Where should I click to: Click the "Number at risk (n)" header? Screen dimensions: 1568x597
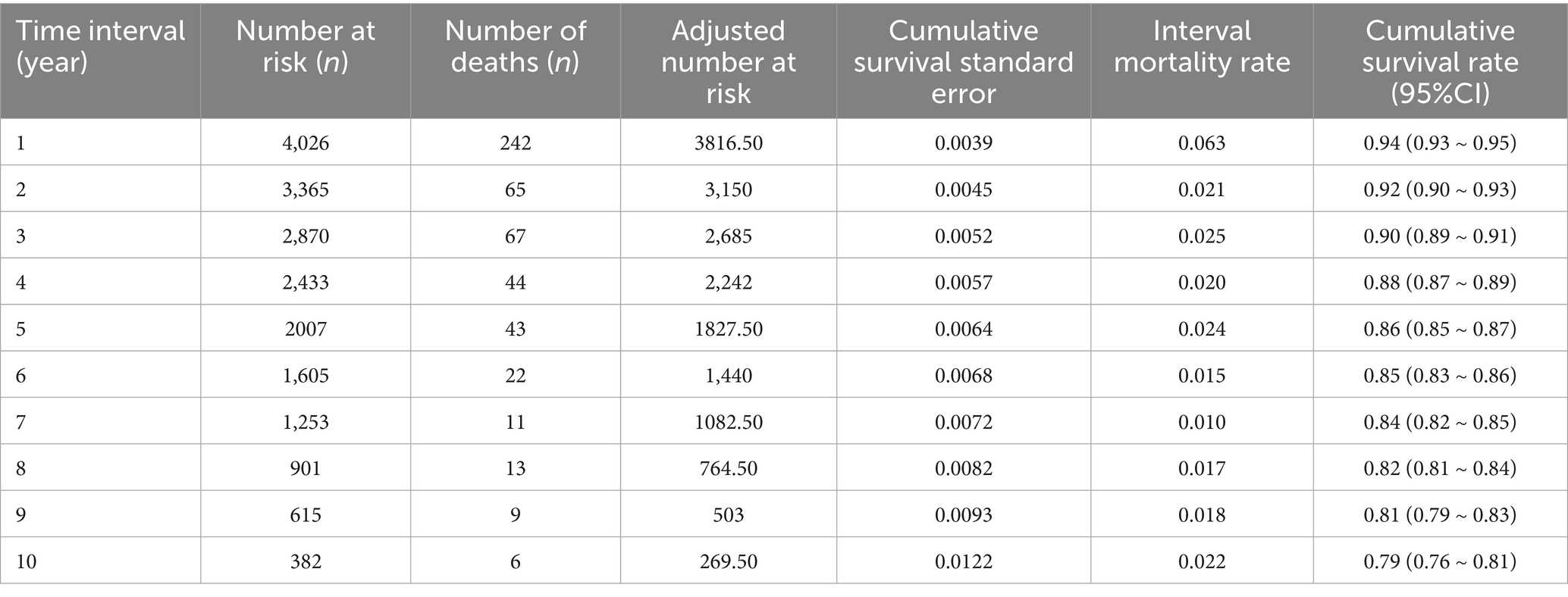coord(306,46)
